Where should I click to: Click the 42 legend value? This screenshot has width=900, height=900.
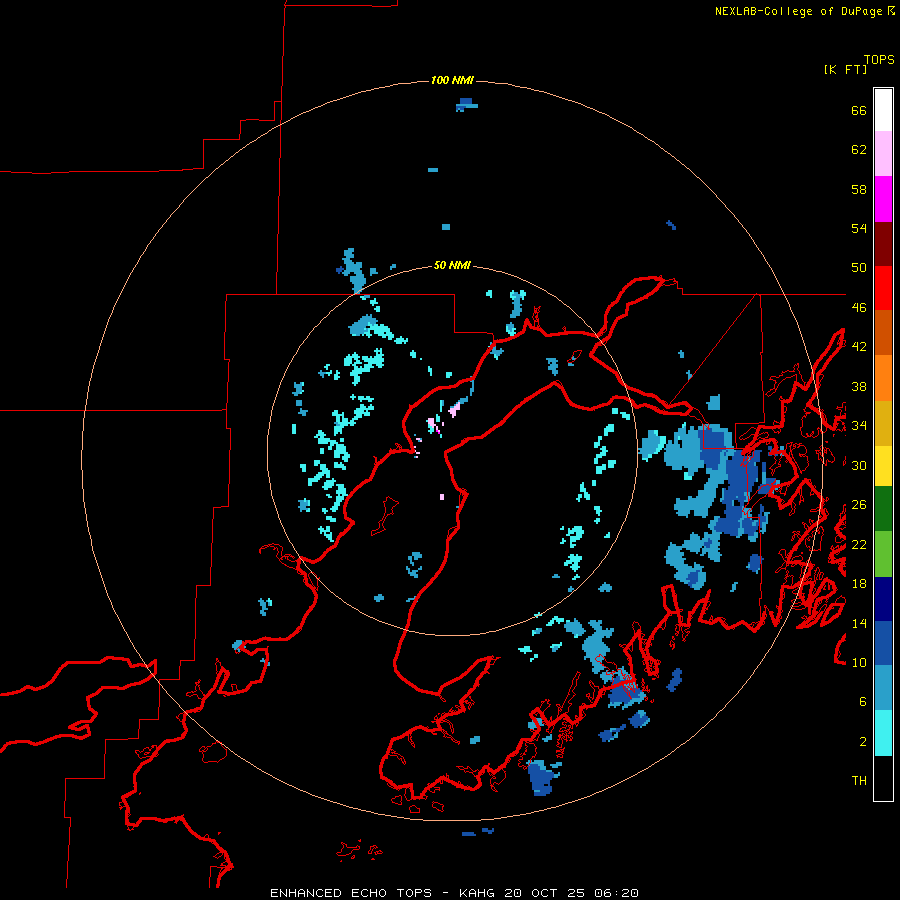tap(859, 347)
